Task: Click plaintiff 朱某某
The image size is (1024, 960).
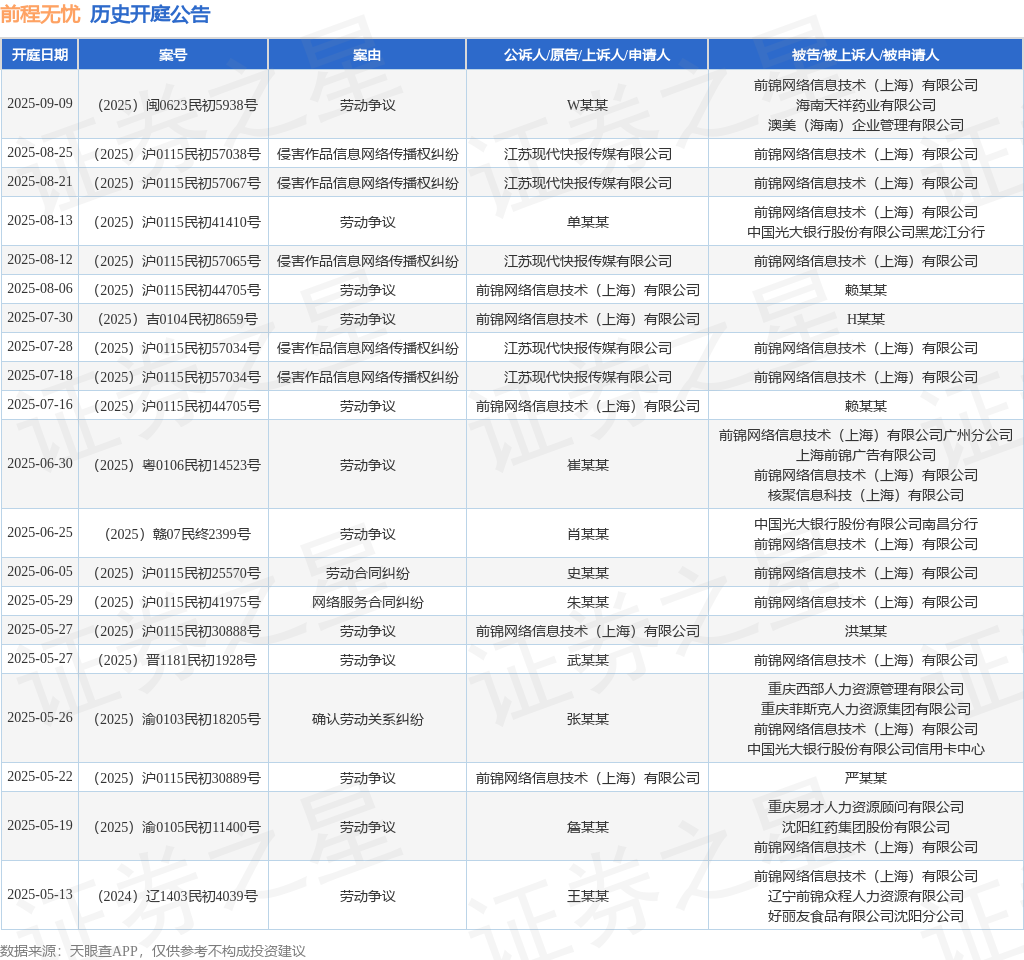Action: click(x=587, y=602)
